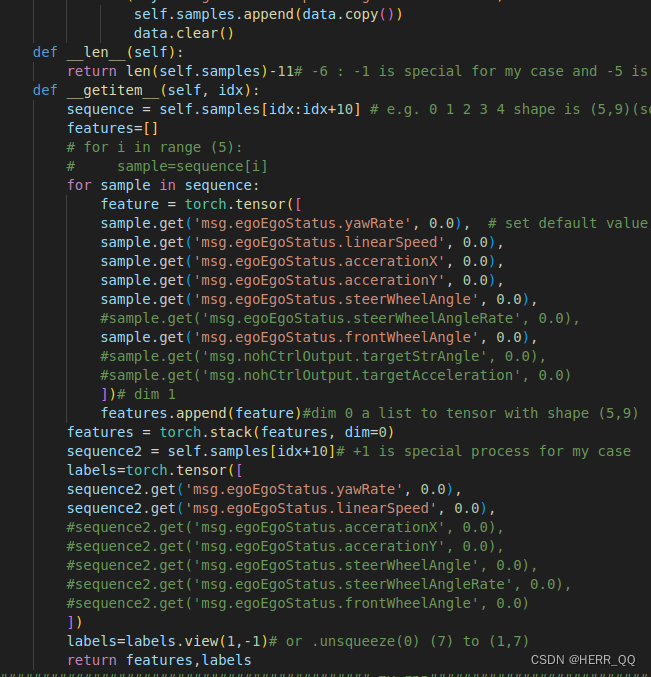Click comment '# sample=sequence[i]'
651x677 pixels.
tap(167, 166)
